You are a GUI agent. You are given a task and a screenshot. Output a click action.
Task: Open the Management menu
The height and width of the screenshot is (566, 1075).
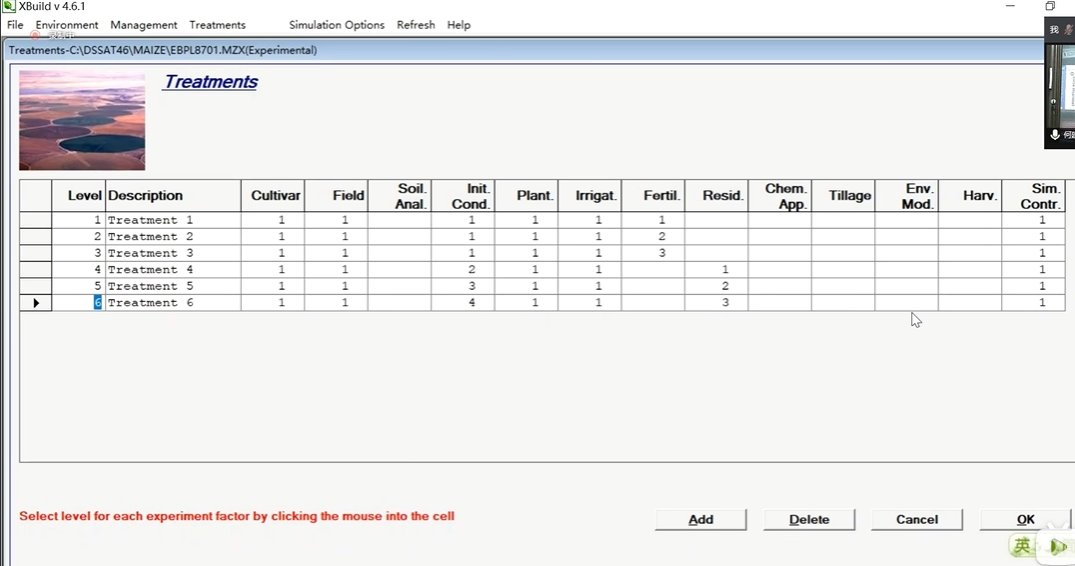[143, 25]
